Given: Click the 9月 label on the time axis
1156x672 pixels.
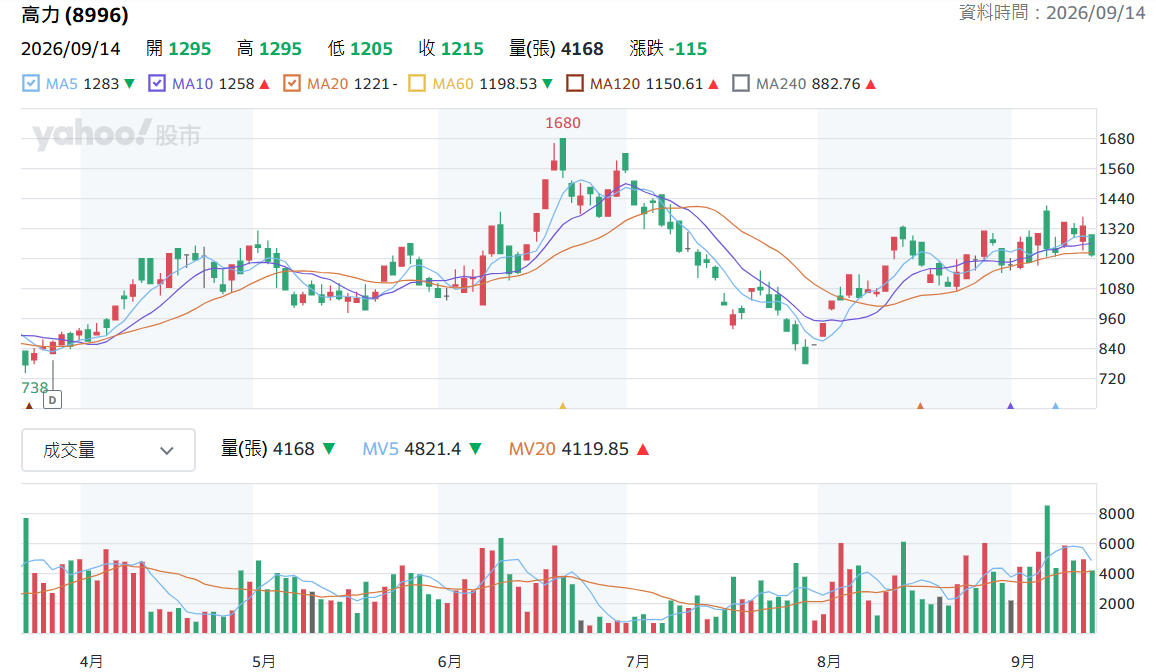Looking at the screenshot, I should [x=1023, y=662].
